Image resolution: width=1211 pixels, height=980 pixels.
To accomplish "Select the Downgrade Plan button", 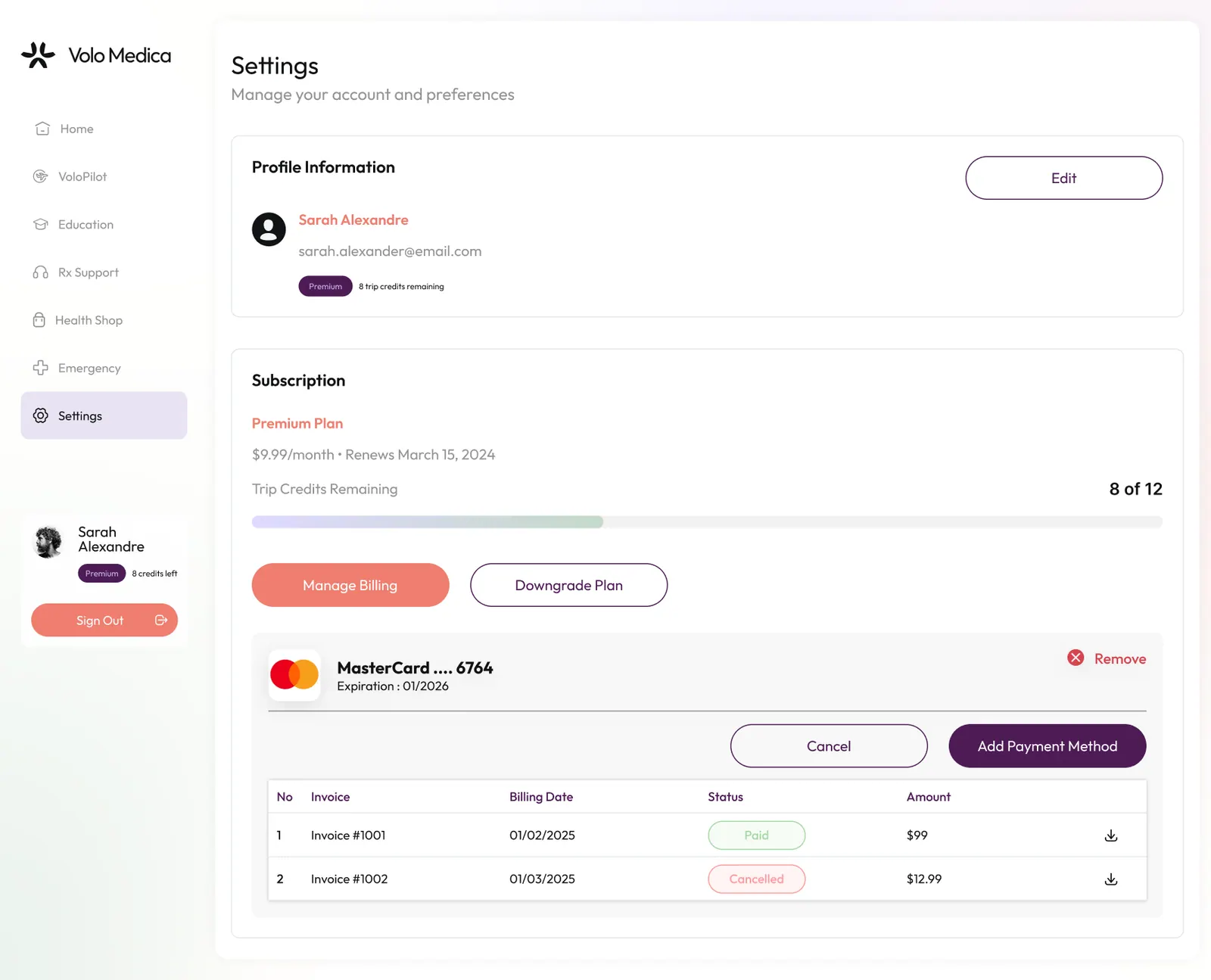I will click(569, 585).
